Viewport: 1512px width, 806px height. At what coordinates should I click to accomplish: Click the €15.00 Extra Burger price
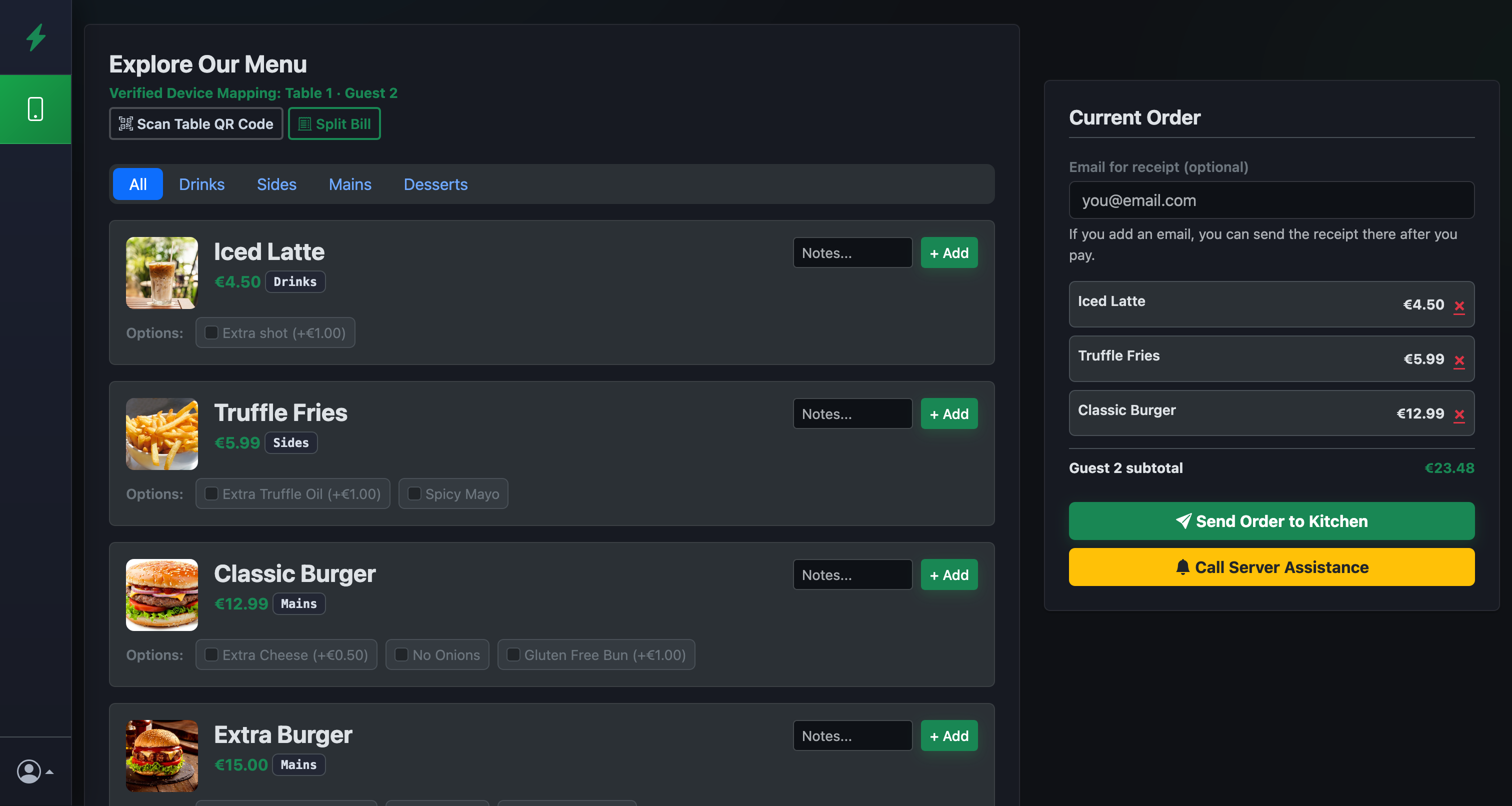(x=240, y=764)
